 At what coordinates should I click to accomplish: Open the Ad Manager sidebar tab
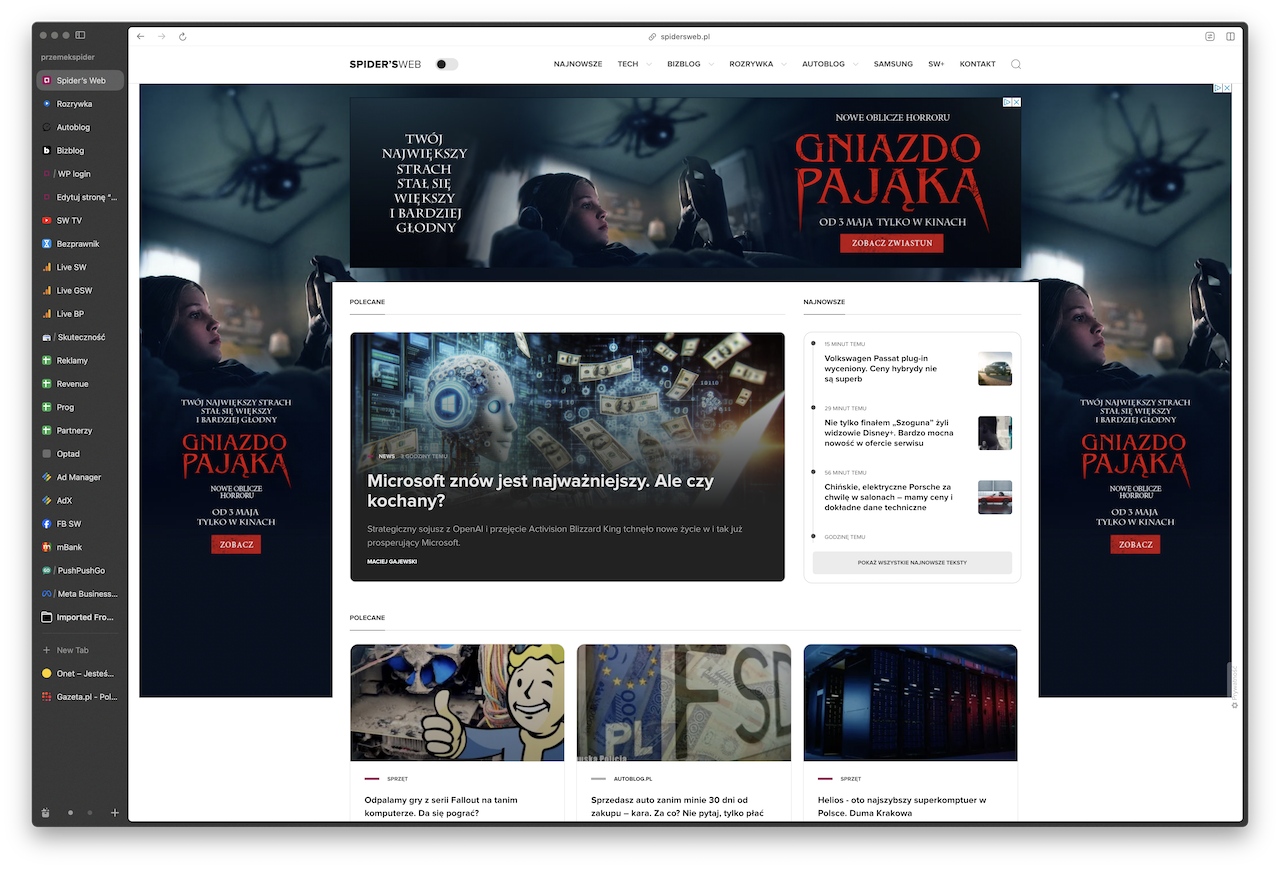tap(80, 477)
